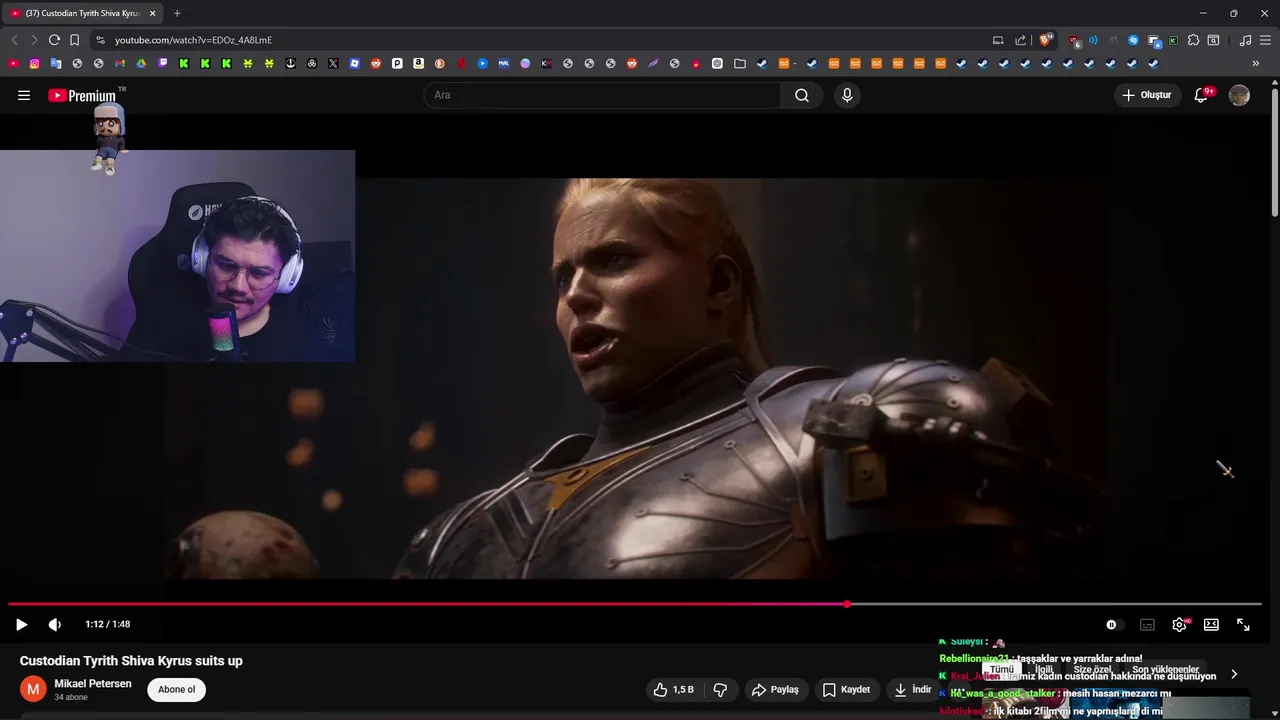Click the page vertical scrollbar
Image resolution: width=1280 pixels, height=720 pixels.
[1275, 150]
